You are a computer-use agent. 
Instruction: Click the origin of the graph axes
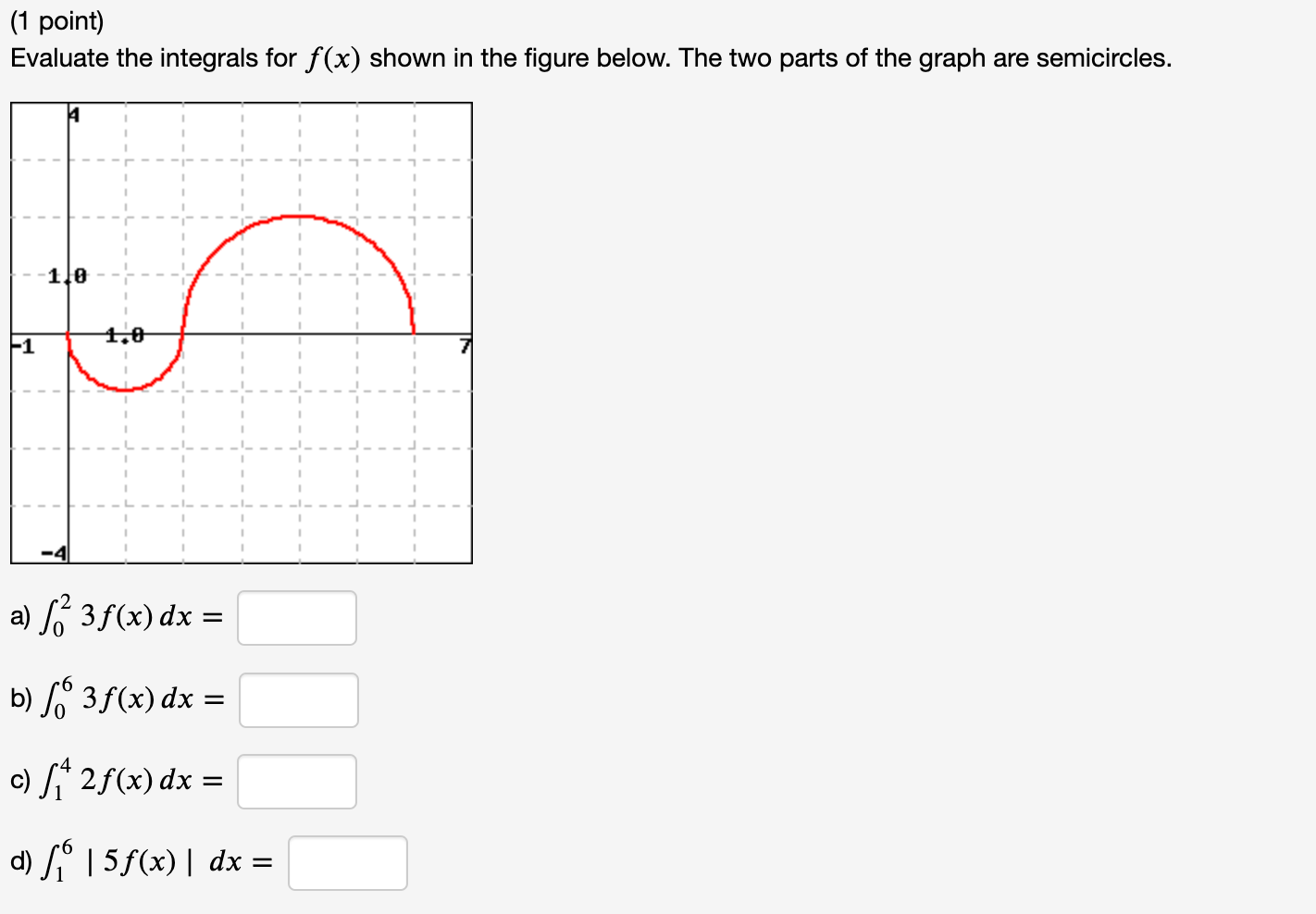[69, 333]
